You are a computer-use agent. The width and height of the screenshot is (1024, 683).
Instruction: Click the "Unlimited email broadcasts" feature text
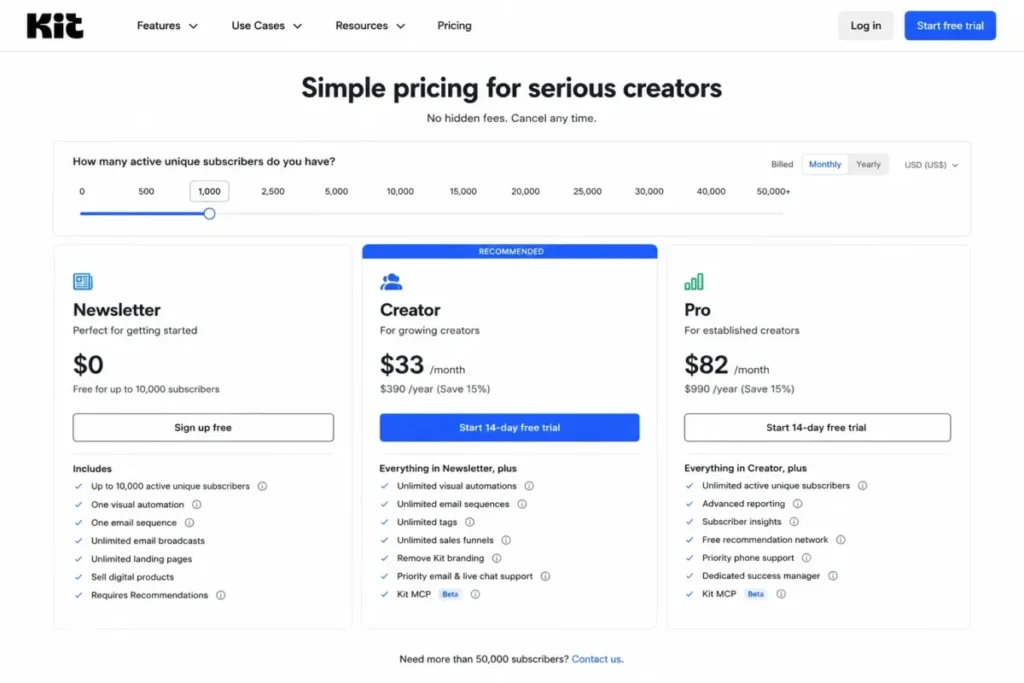(148, 541)
